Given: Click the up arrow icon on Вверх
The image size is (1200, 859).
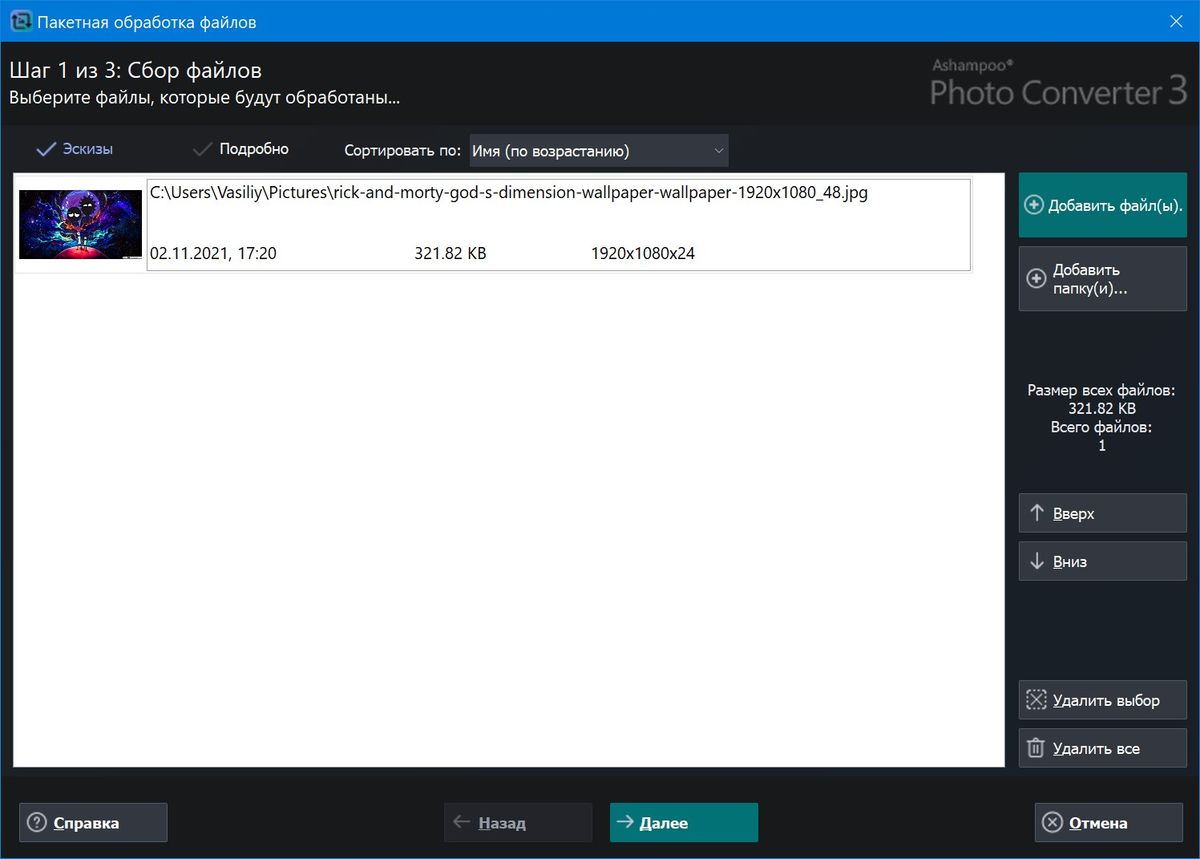Looking at the screenshot, I should (1037, 513).
